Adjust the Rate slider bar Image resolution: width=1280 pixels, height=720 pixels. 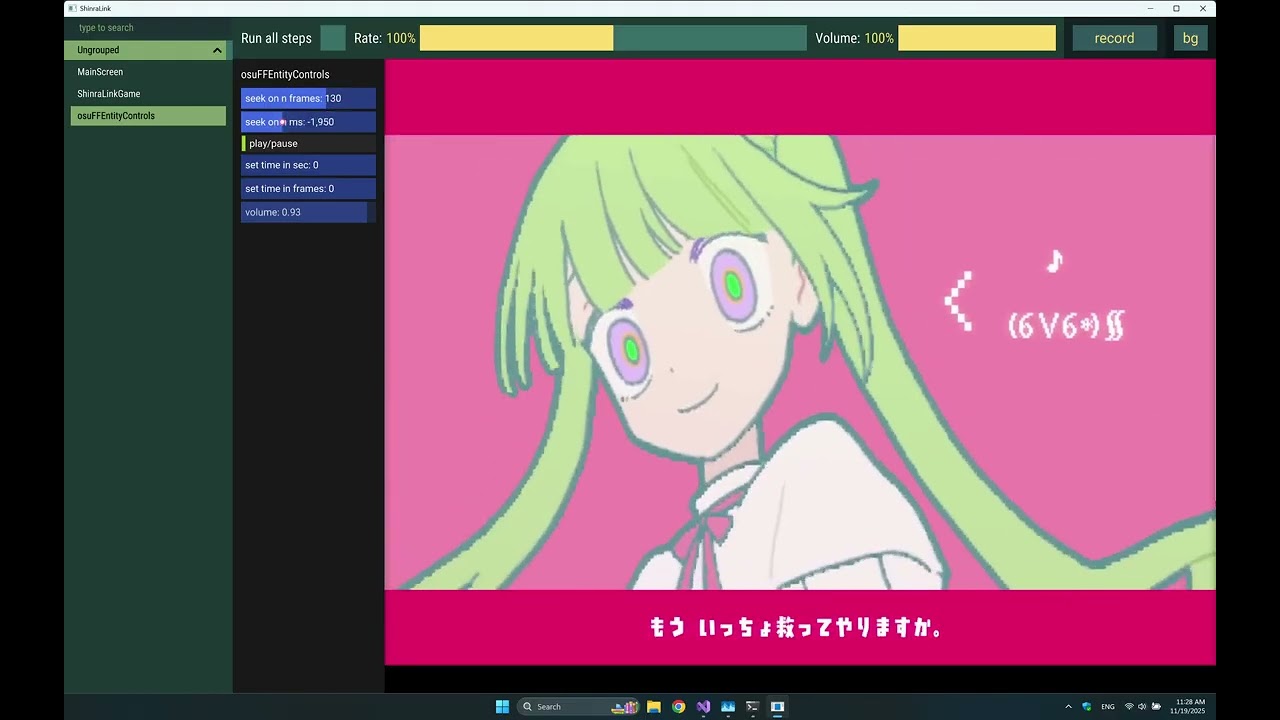point(613,38)
